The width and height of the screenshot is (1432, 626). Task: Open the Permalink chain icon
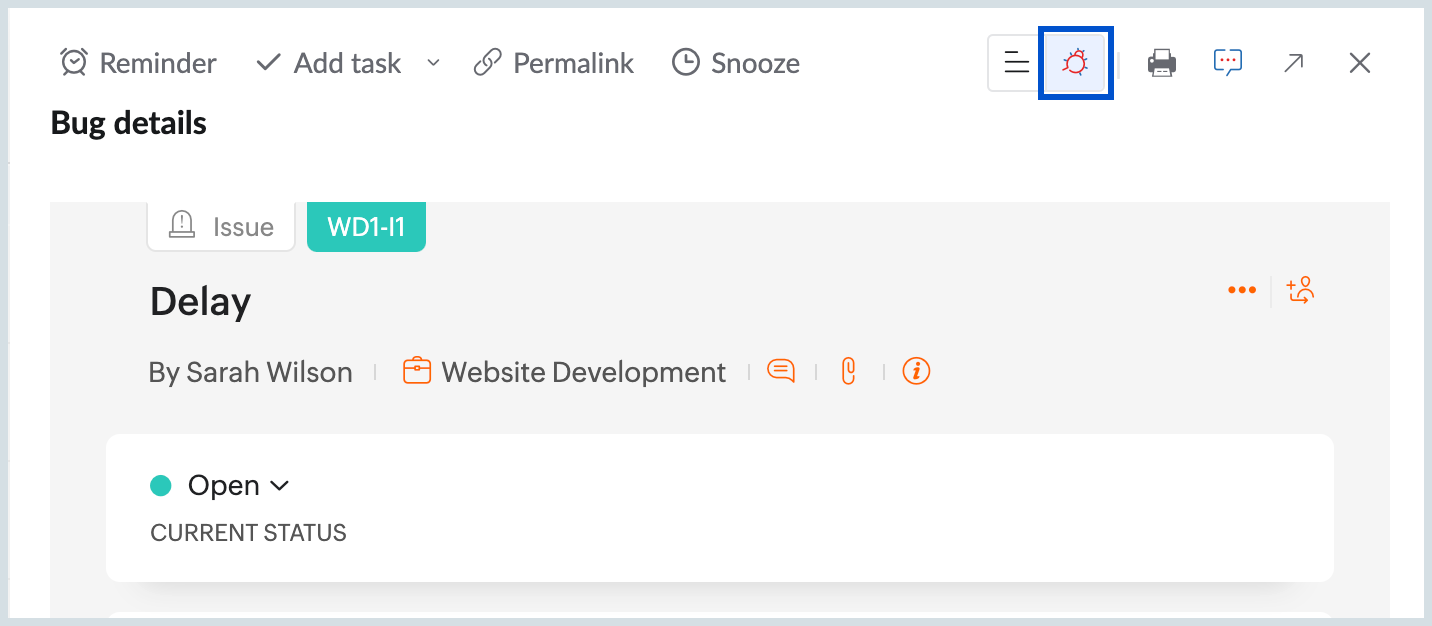pyautogui.click(x=487, y=63)
